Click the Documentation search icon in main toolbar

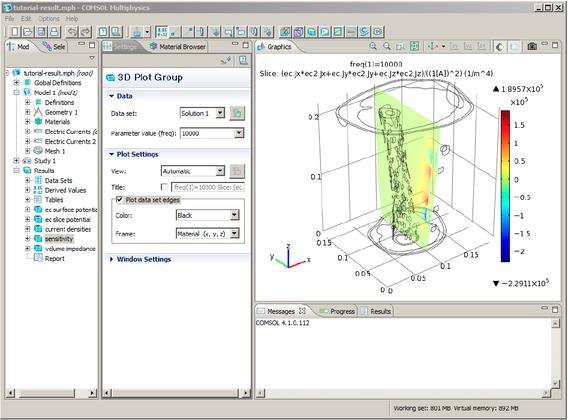[x=116, y=32]
